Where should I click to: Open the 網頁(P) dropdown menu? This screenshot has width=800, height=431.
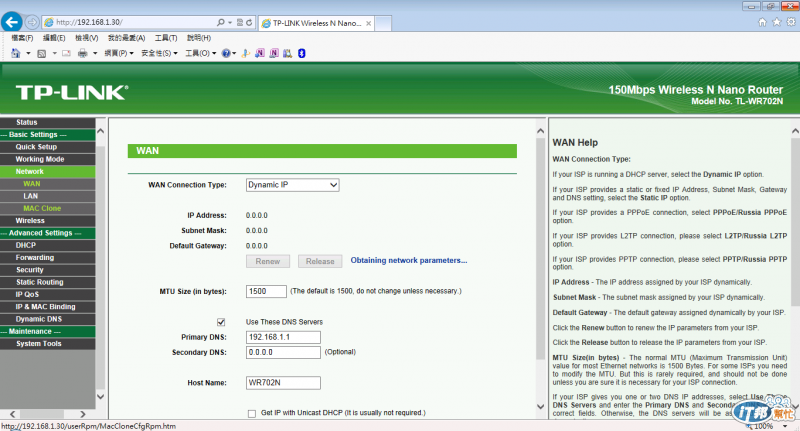pyautogui.click(x=119, y=53)
